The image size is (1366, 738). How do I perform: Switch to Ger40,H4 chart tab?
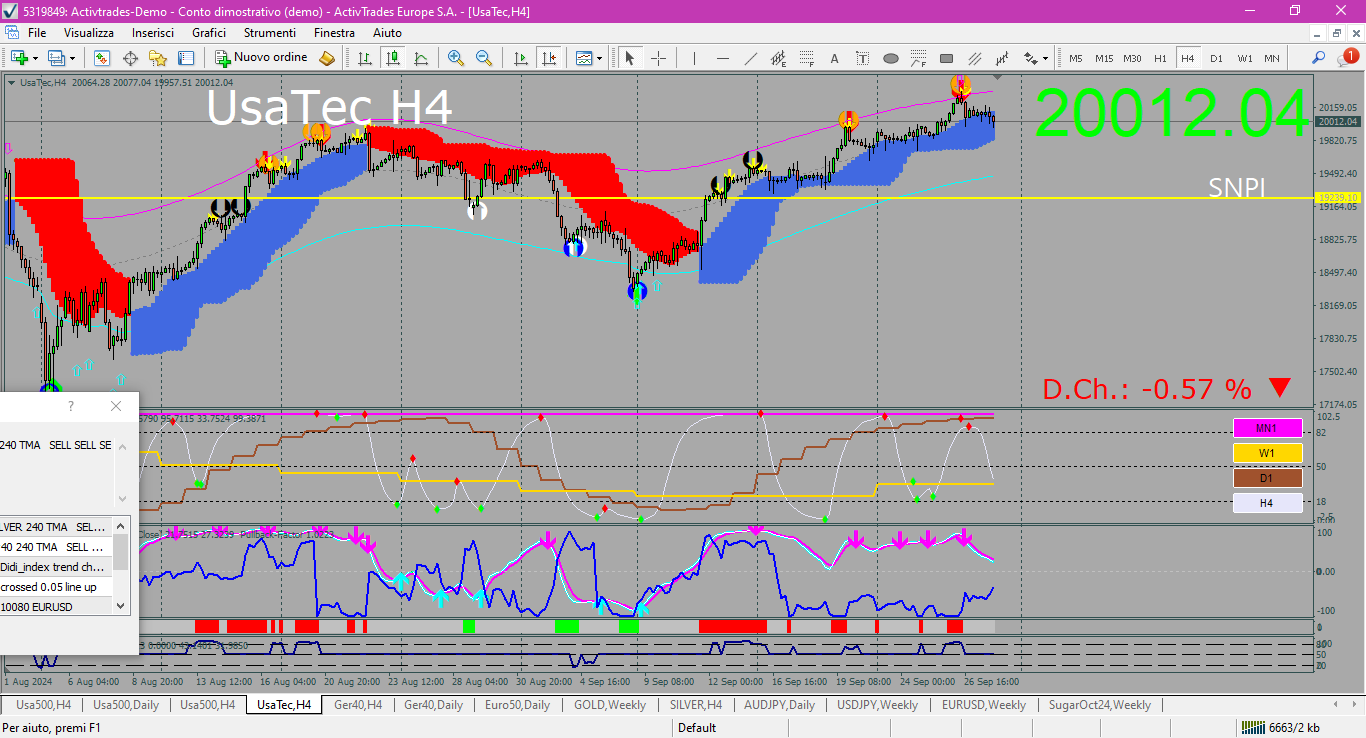(358, 705)
